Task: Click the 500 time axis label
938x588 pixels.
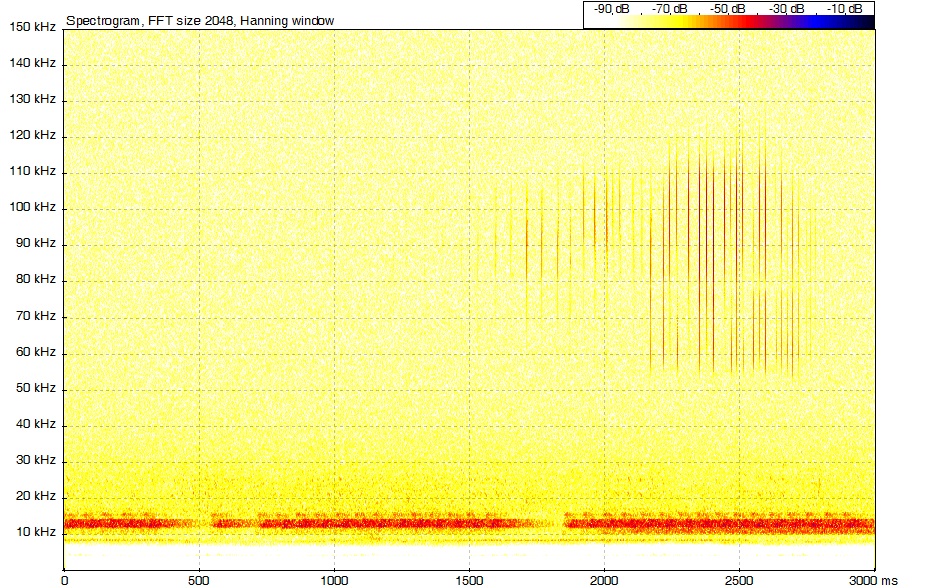Action: coord(199,580)
